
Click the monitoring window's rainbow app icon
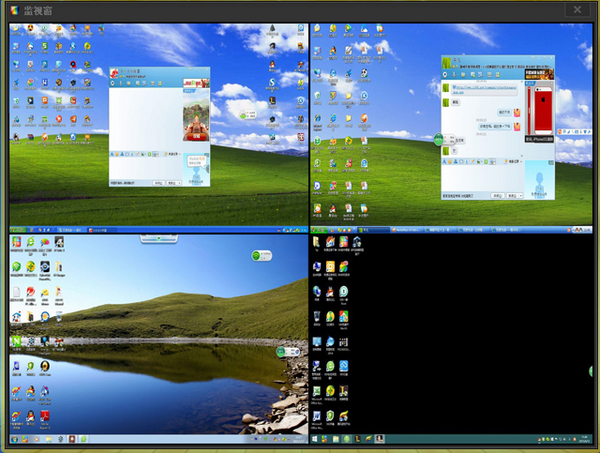point(14,10)
